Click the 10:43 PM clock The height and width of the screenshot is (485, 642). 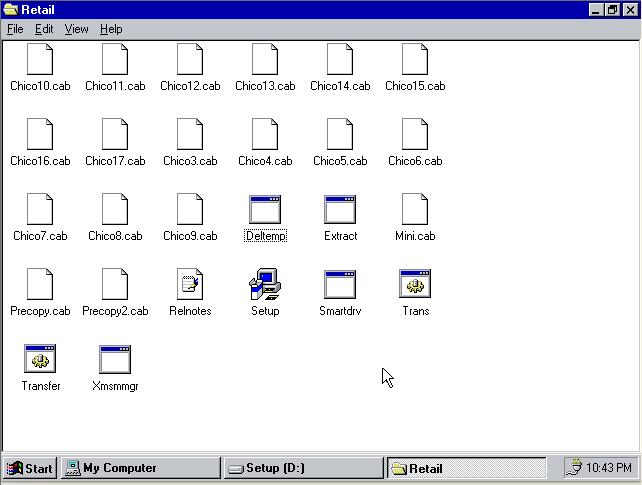click(x=608, y=467)
